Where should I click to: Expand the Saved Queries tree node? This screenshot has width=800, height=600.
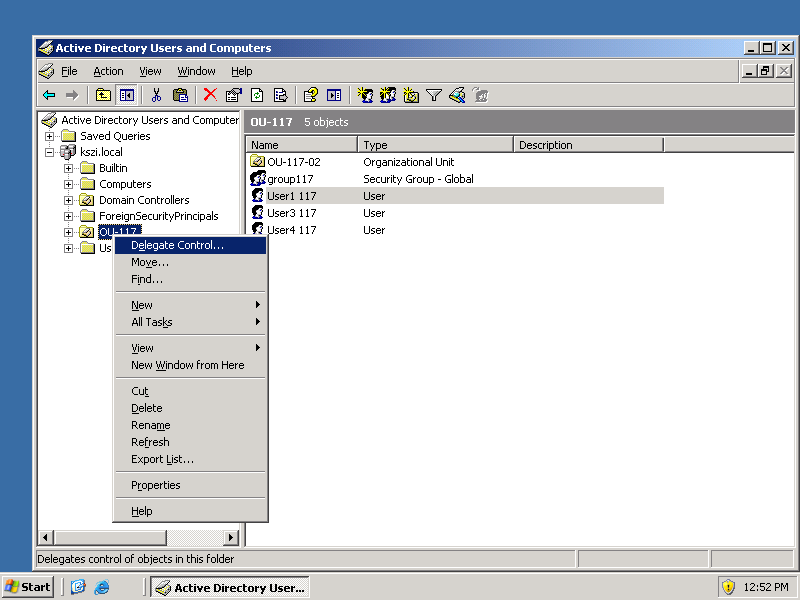(x=49, y=136)
